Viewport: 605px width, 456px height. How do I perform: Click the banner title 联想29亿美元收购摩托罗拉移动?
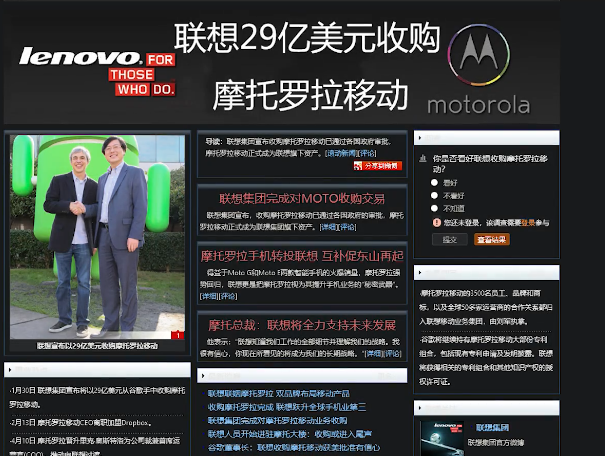point(308,66)
